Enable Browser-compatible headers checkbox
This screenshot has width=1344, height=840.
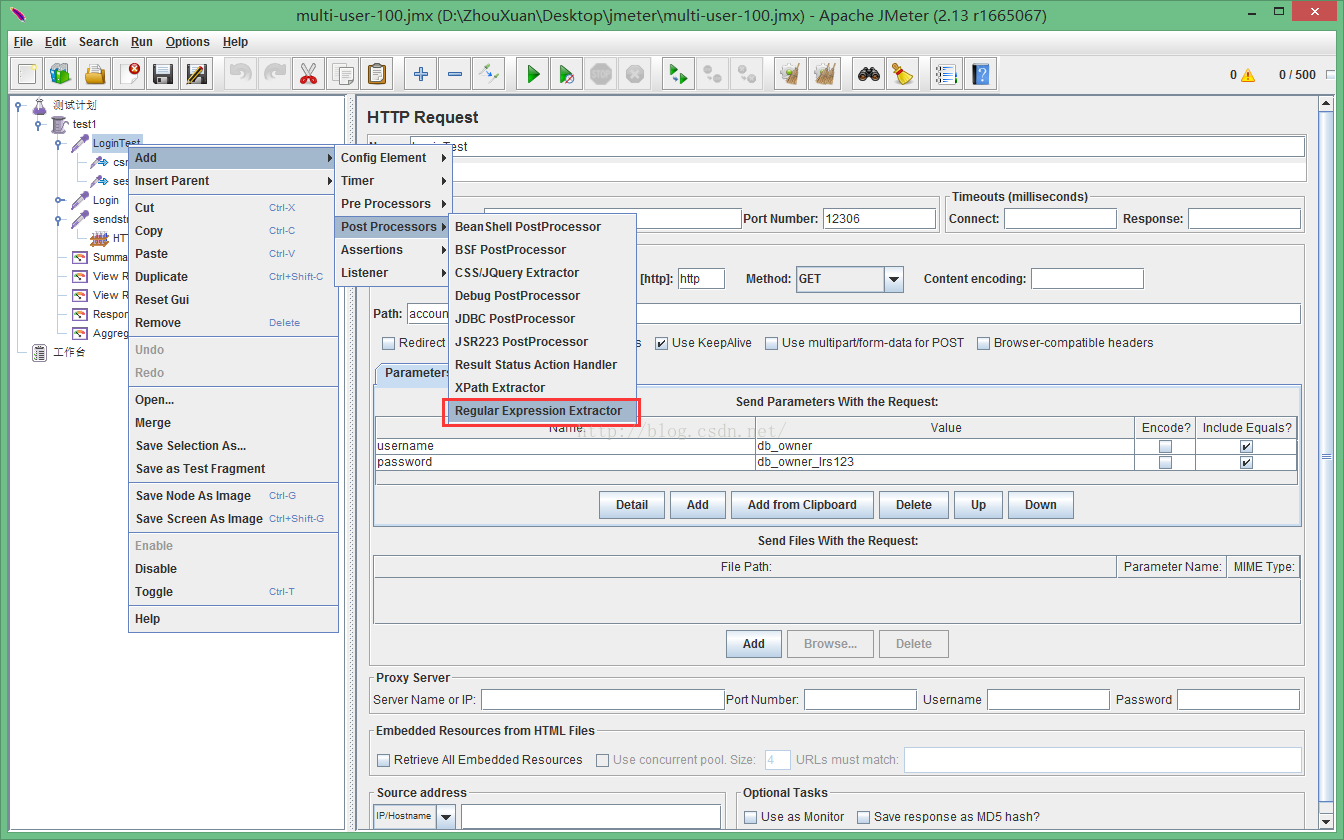pyautogui.click(x=984, y=343)
